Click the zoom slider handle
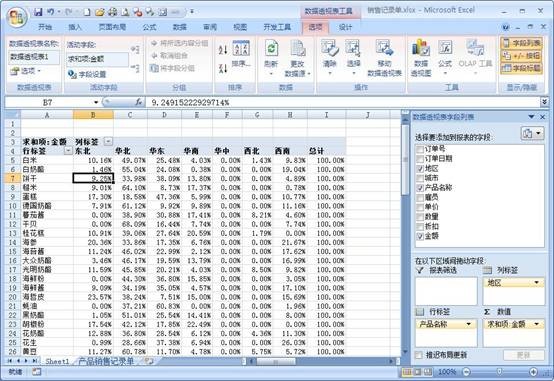 [x=499, y=371]
